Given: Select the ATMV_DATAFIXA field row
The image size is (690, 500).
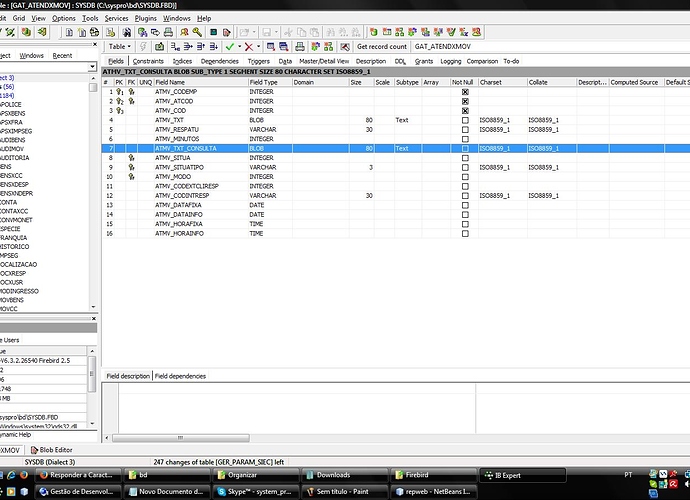Looking at the screenshot, I should tap(179, 205).
